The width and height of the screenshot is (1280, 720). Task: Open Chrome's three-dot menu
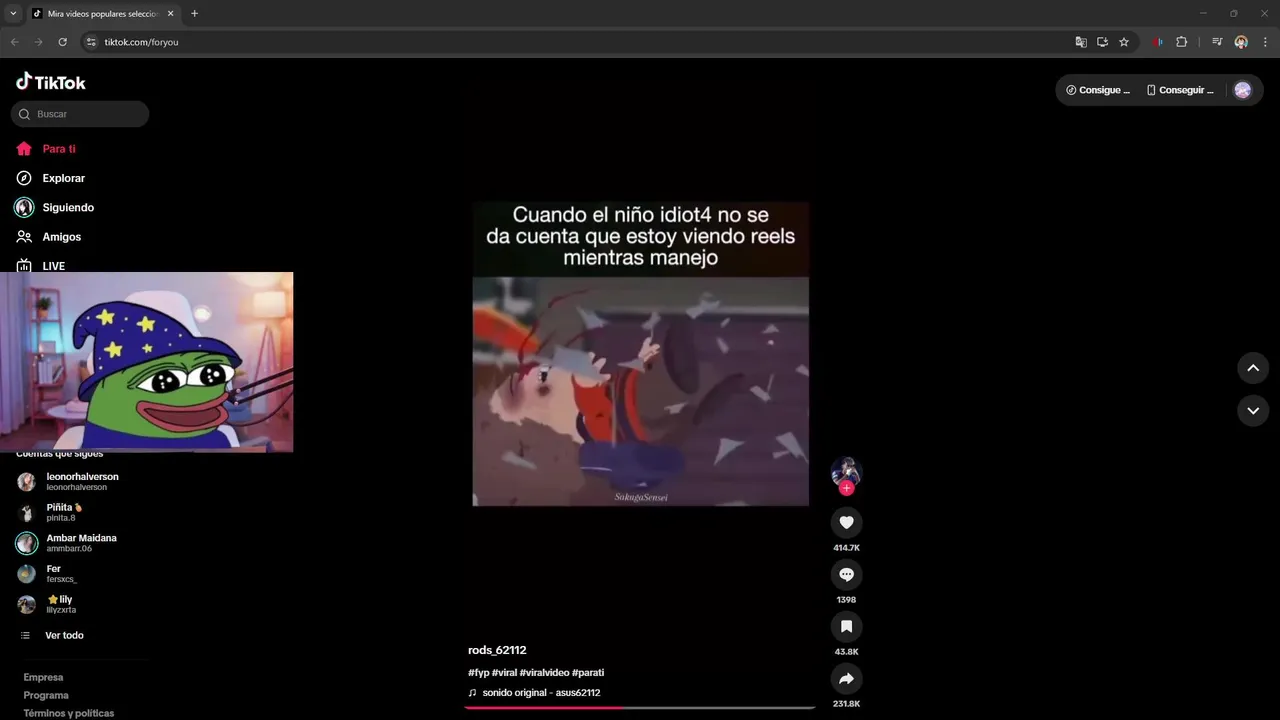(1264, 42)
